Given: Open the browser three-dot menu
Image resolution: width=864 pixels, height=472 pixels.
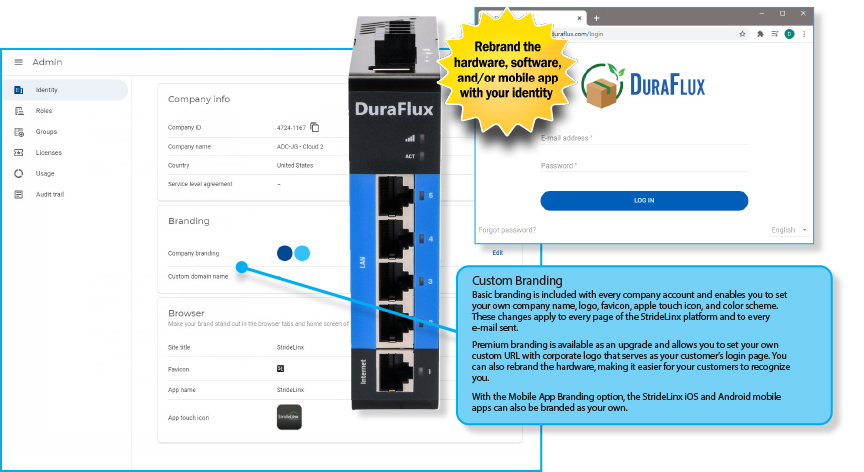Looking at the screenshot, I should pos(804,34).
